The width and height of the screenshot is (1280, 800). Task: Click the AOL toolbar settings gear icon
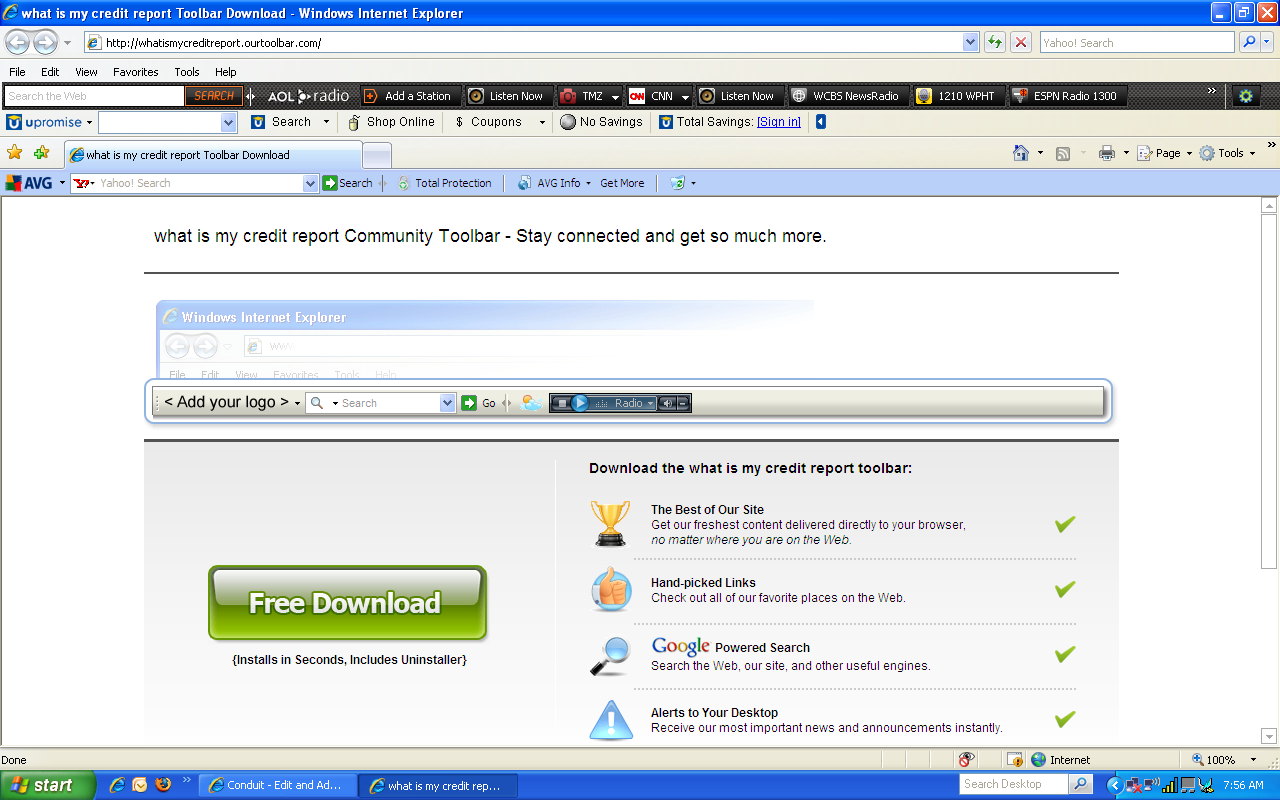(x=1245, y=96)
